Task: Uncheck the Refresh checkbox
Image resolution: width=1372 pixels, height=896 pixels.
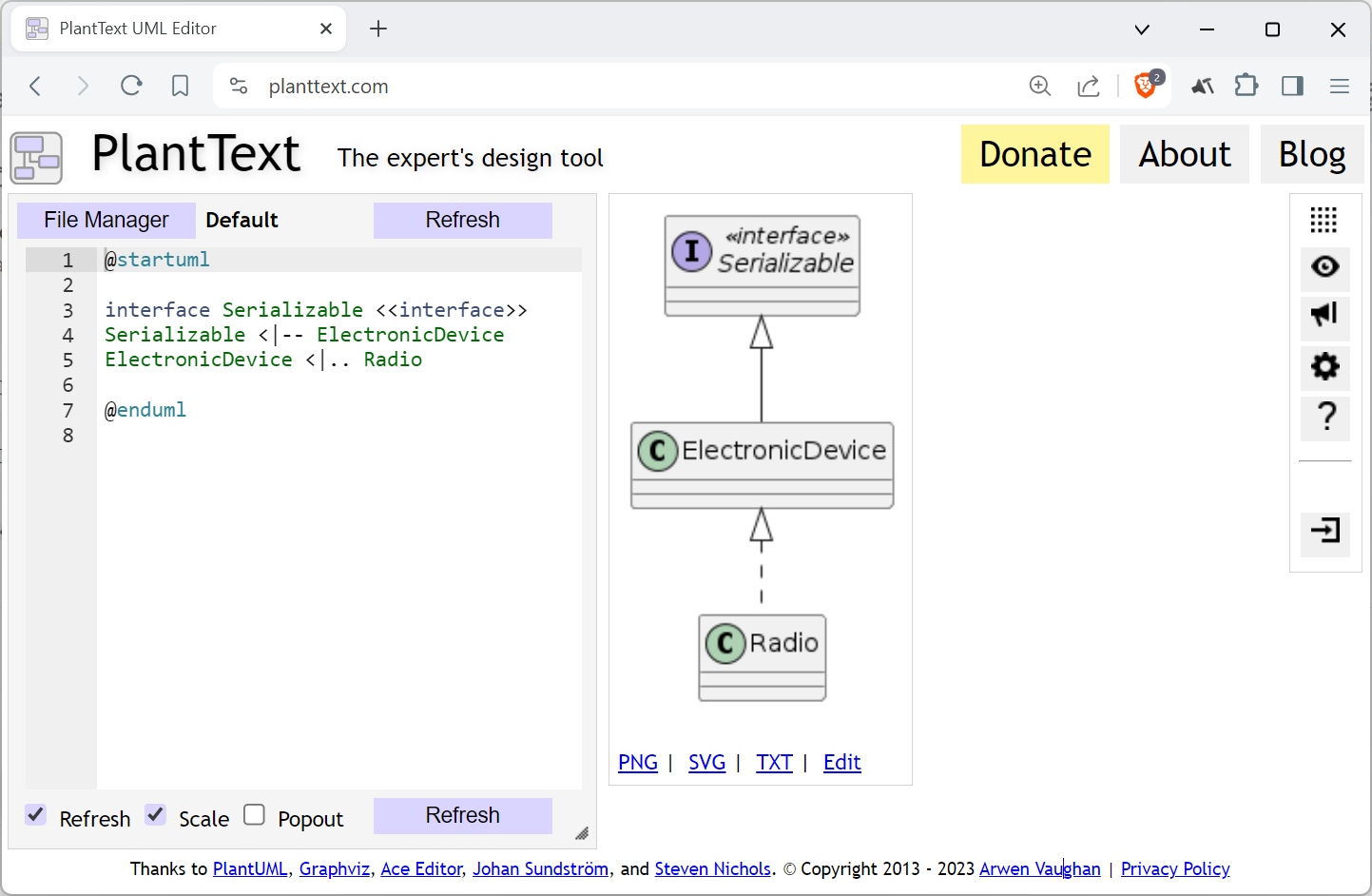Action: [x=36, y=815]
